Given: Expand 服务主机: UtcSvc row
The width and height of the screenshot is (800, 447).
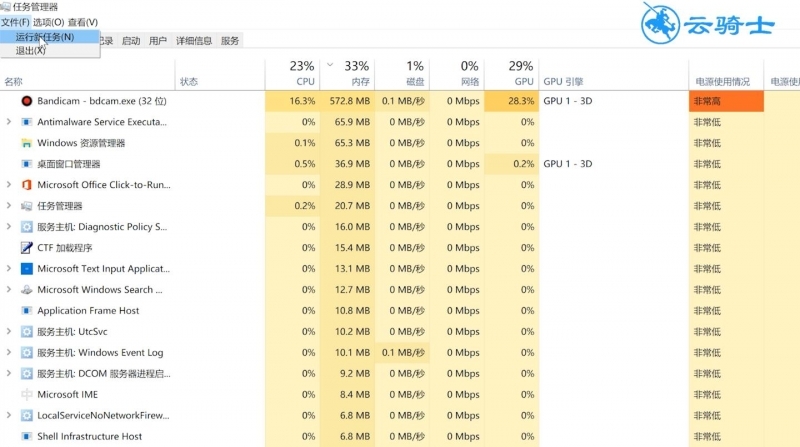Looking at the screenshot, I should [9, 331].
